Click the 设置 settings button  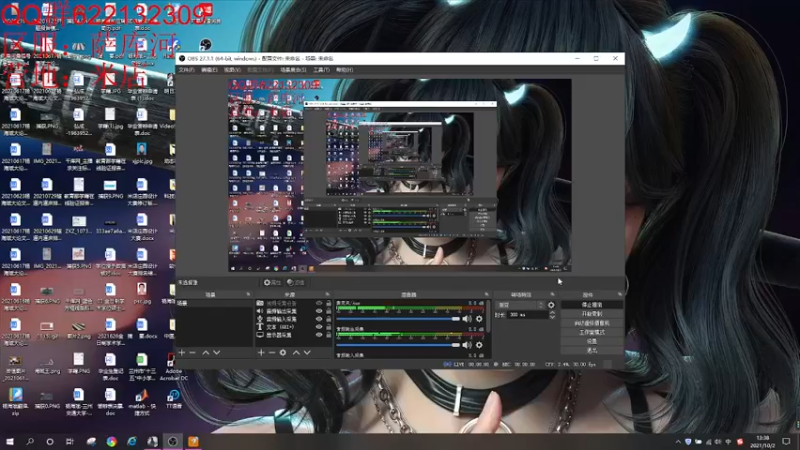(x=592, y=341)
